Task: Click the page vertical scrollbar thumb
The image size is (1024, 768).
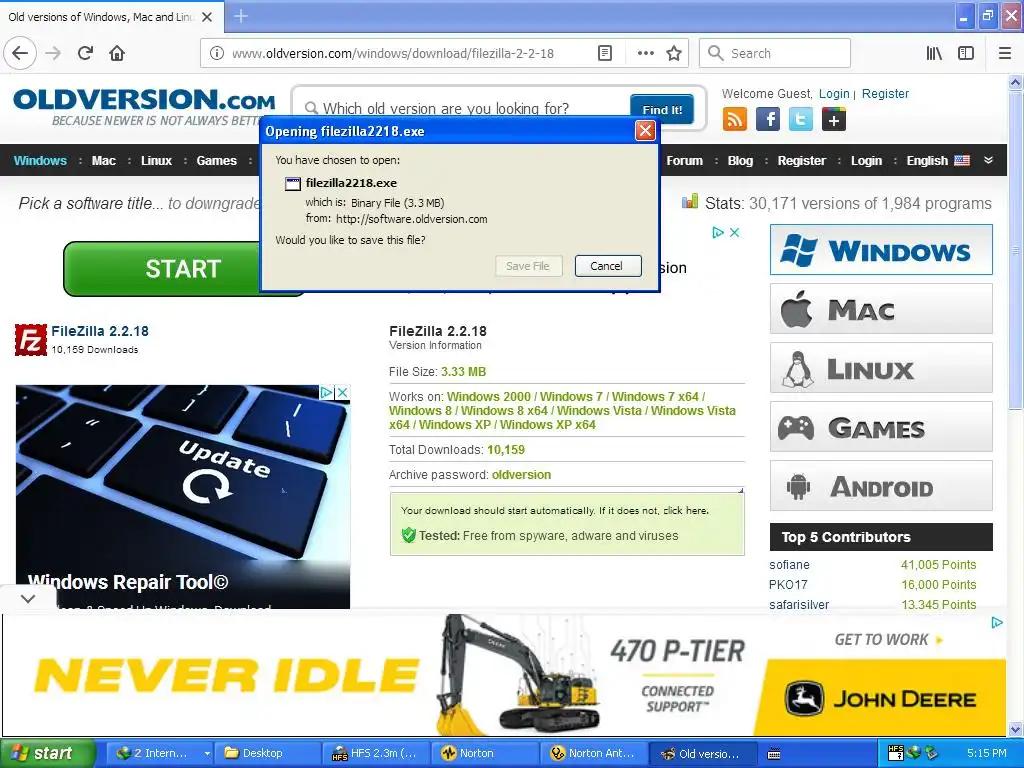Action: [1015, 251]
